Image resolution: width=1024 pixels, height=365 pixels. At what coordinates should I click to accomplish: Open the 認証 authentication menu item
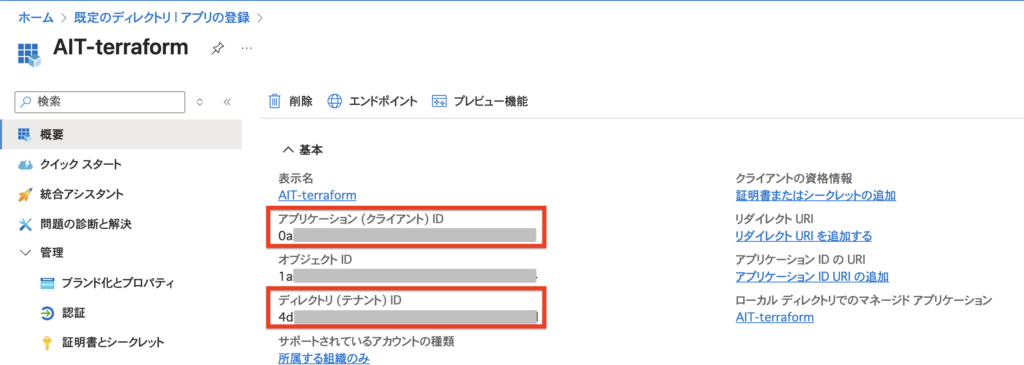click(x=72, y=313)
